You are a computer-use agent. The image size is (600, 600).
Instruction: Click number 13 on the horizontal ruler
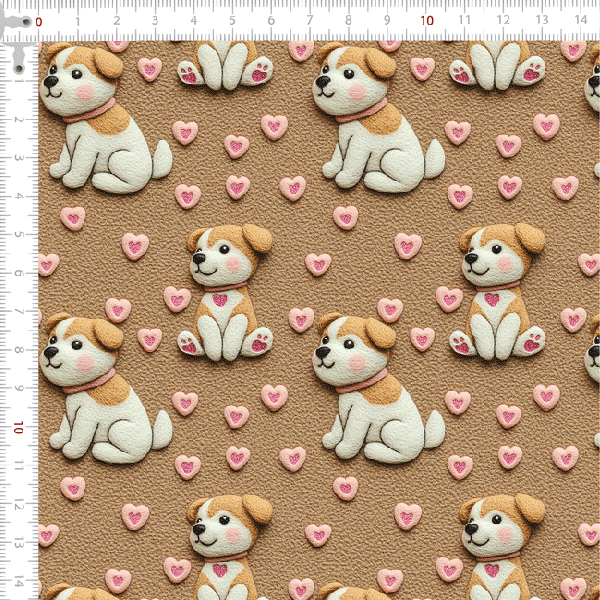(542, 20)
